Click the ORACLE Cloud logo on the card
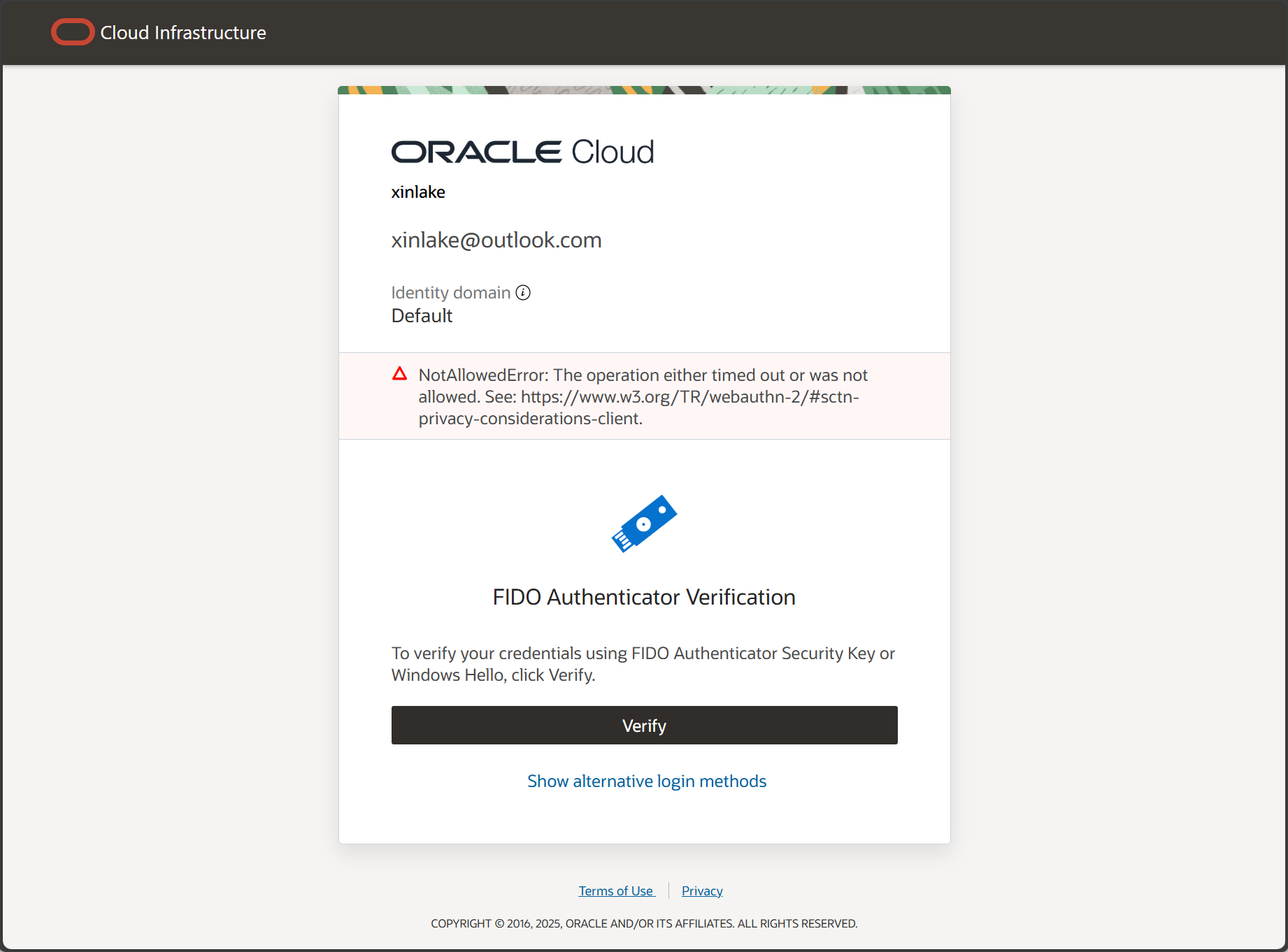The width and height of the screenshot is (1288, 952). (522, 152)
